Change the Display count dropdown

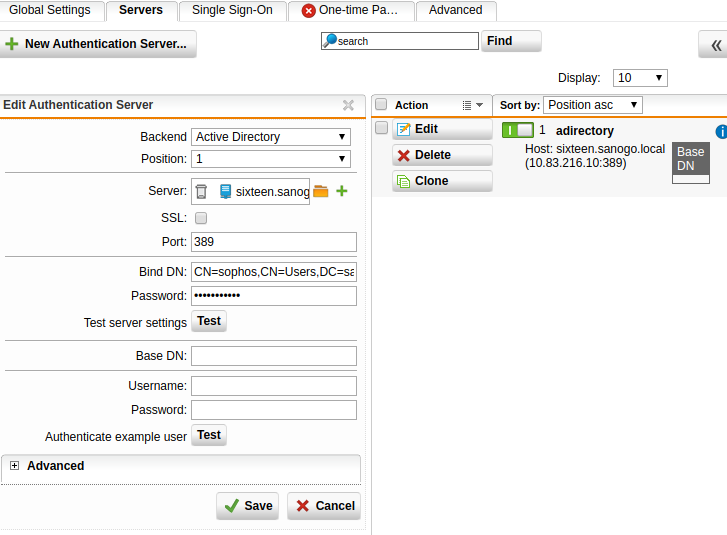coord(640,78)
